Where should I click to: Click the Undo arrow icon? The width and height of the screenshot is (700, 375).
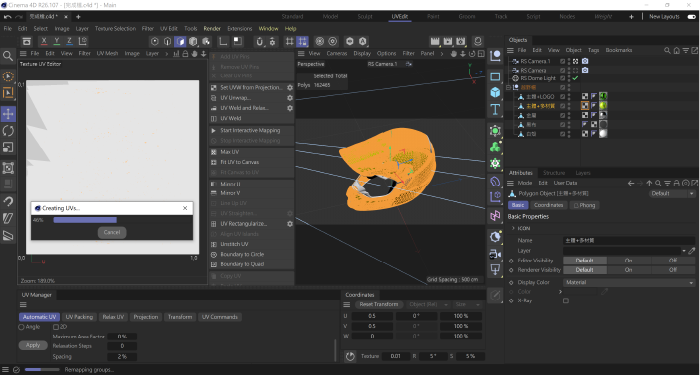tap(8, 17)
